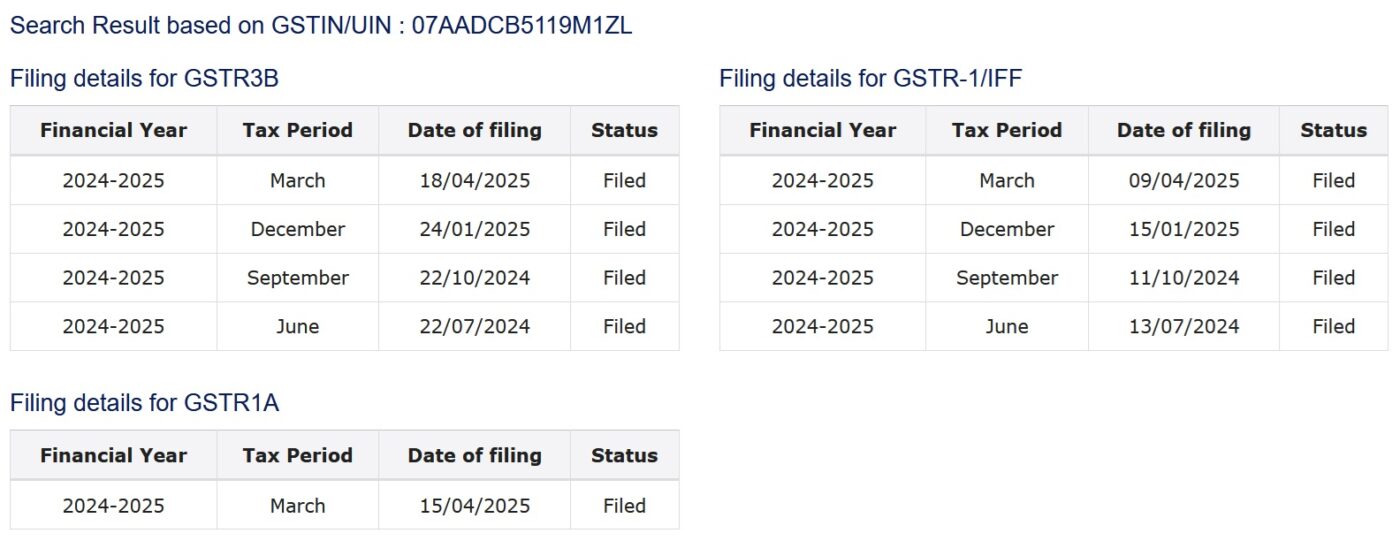Click the 09/04/2025 filing date cell
Screen dimensions: 1400x541
tap(1183, 181)
